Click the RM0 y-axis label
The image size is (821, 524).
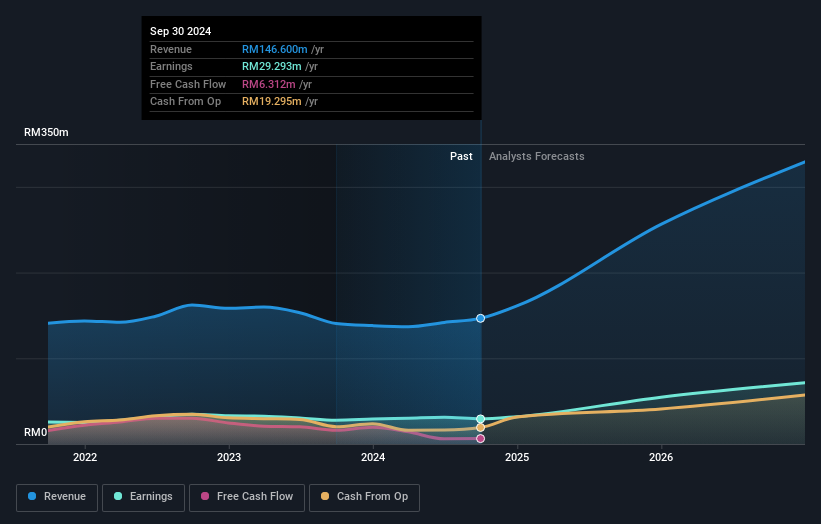click(35, 432)
